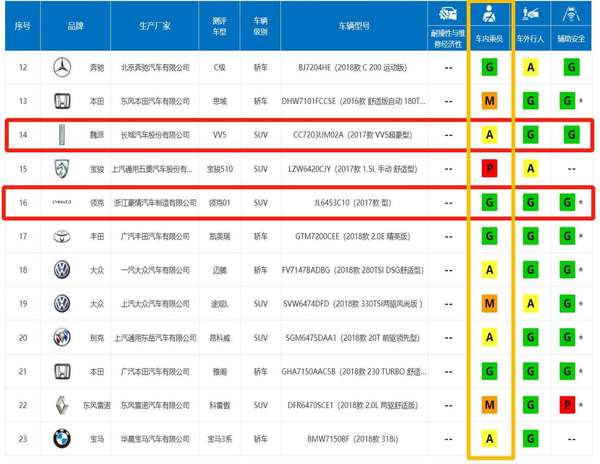Viewport: 600px width, 464px height.
Task: Click the Toyota logo in row 17
Action: (62, 236)
